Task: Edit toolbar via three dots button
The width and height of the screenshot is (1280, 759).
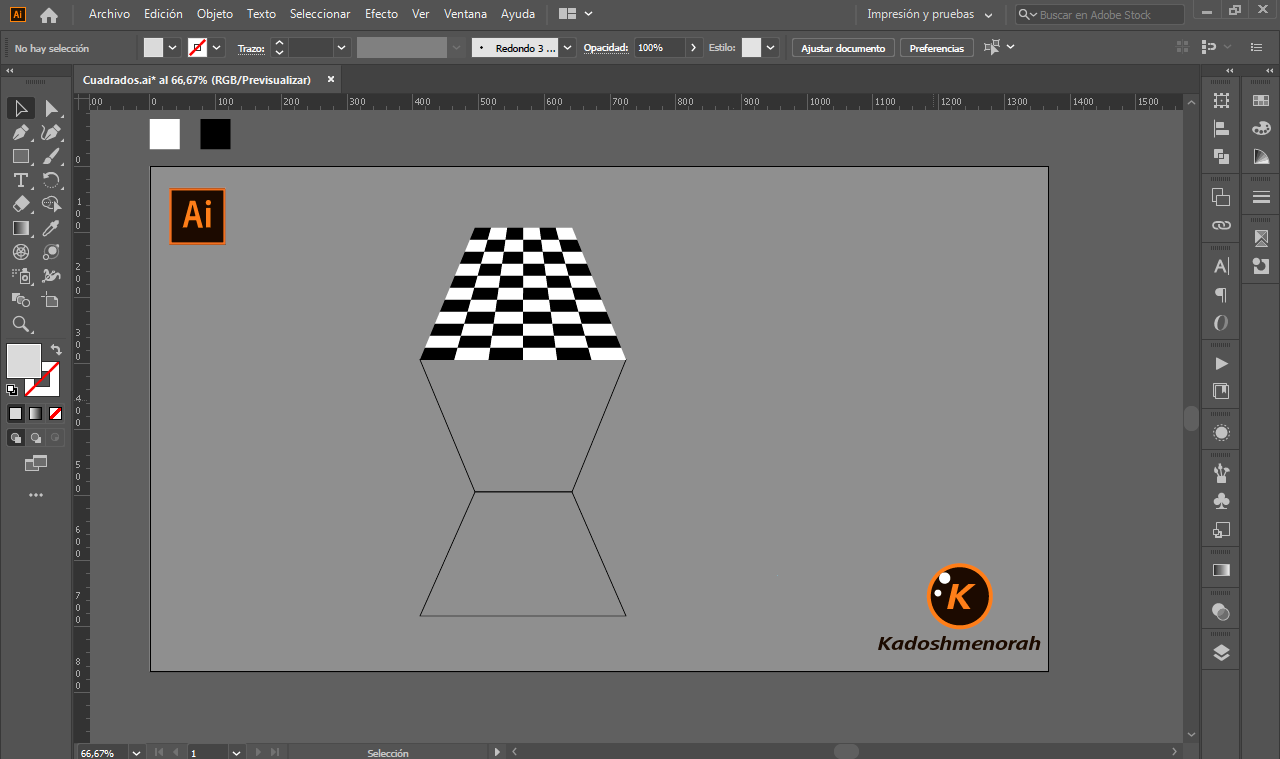Action: (36, 495)
